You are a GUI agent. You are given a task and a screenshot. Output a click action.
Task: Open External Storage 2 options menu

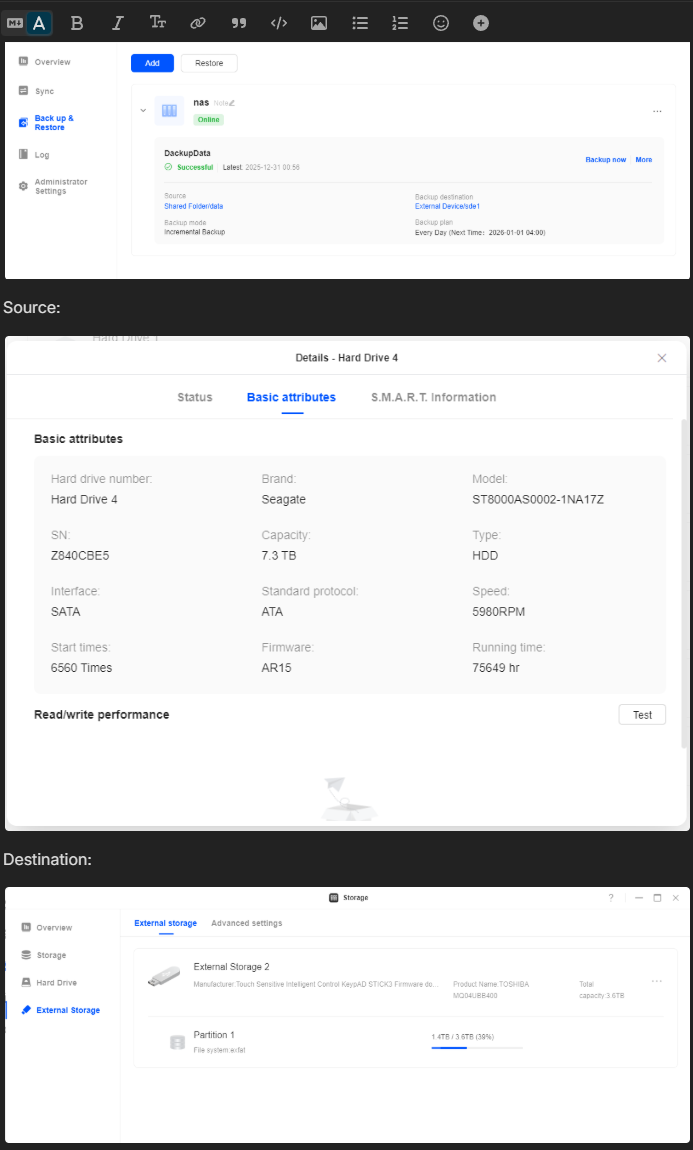(x=656, y=981)
